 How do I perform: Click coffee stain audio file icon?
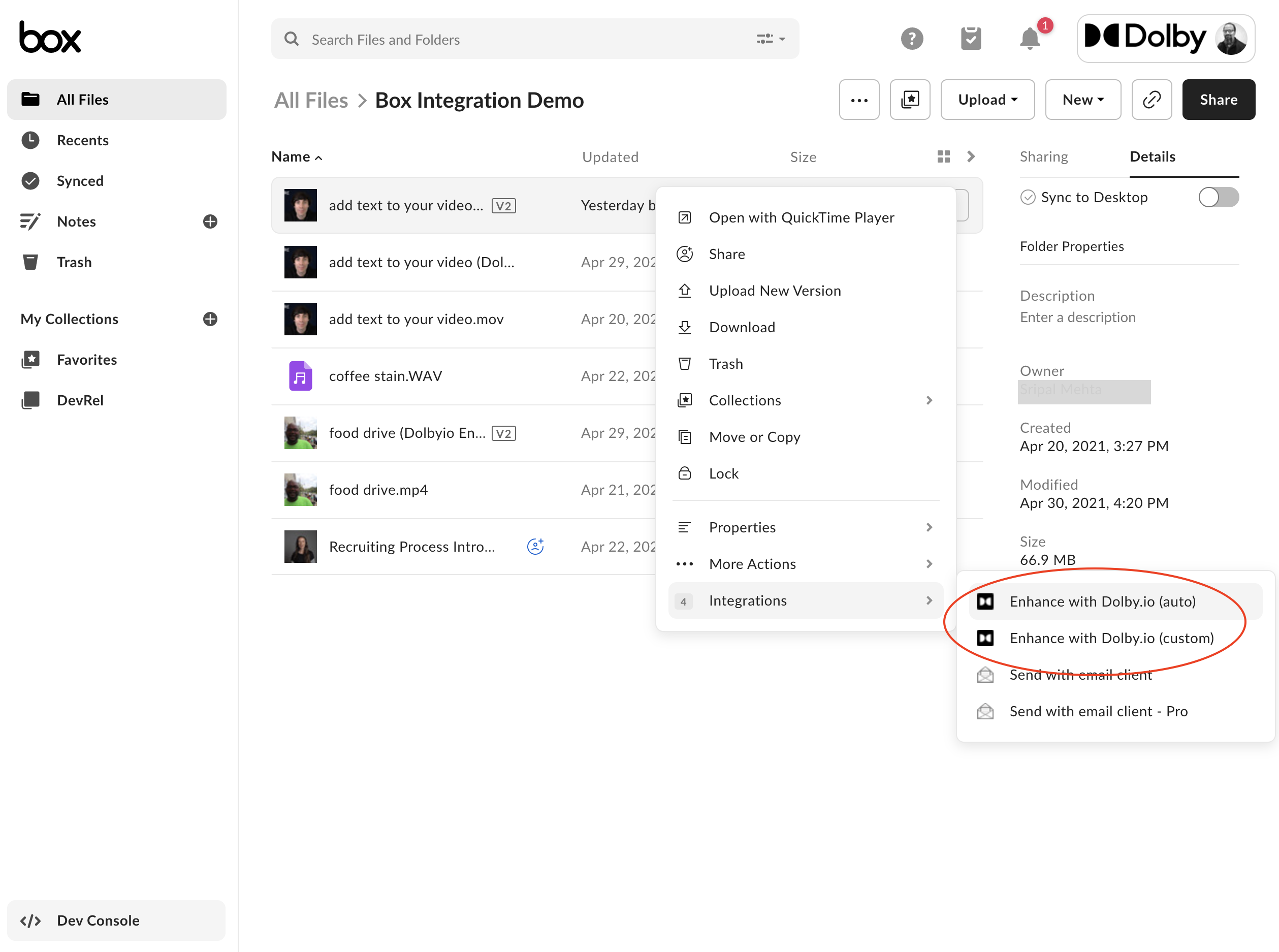tap(300, 376)
